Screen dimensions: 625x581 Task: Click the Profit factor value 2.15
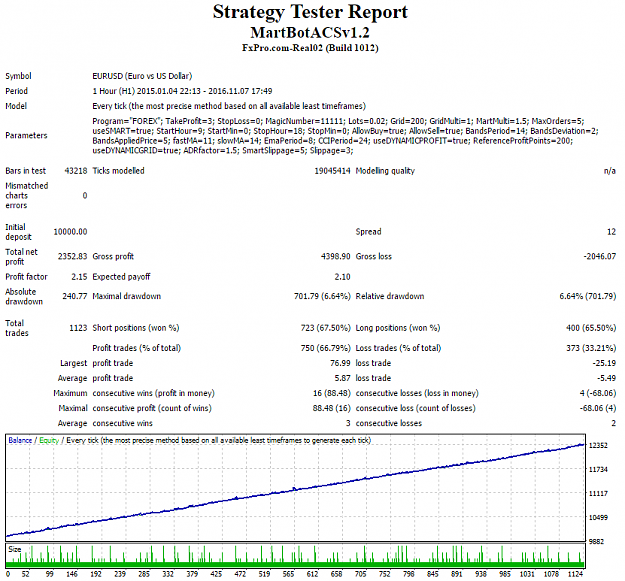coord(79,277)
